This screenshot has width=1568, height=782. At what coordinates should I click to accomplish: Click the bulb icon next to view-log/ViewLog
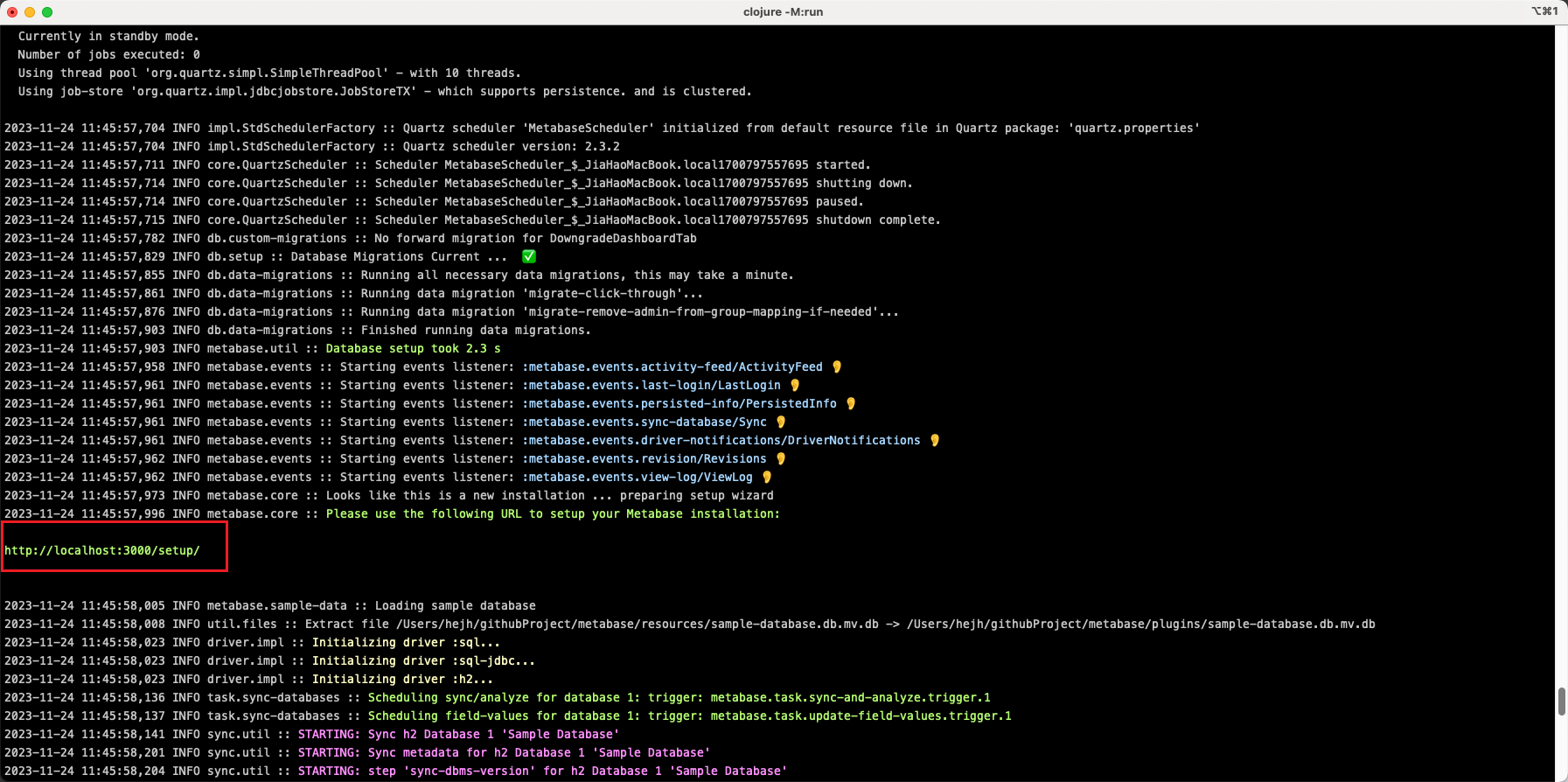point(767,477)
